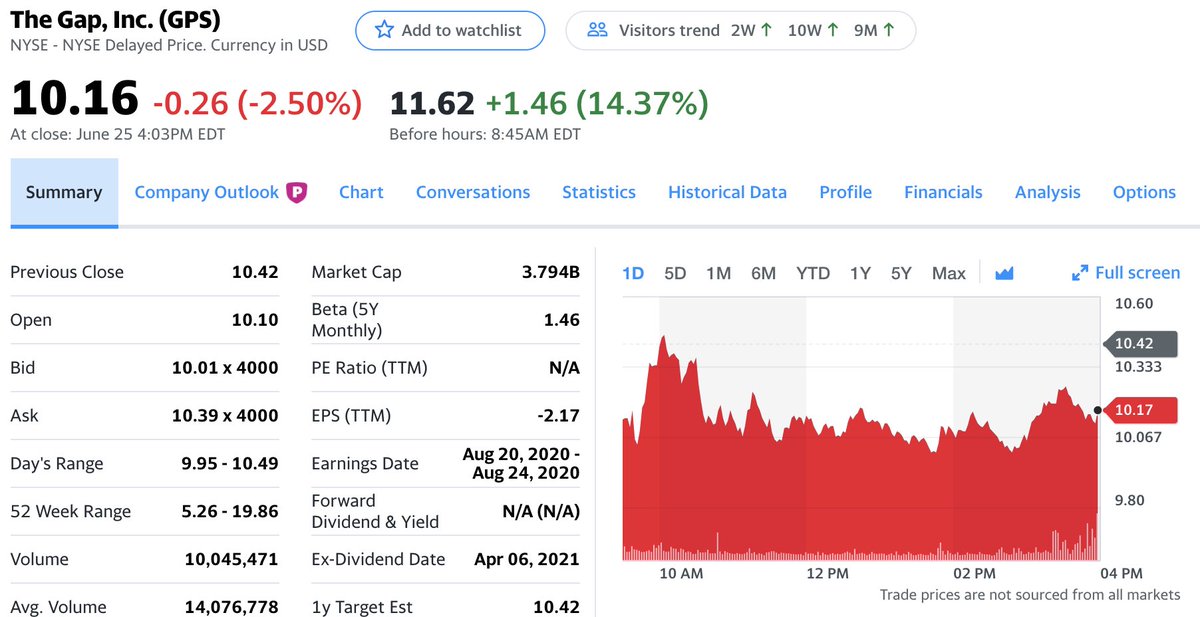Go to the Conversations tab
The image size is (1200, 617).
pyautogui.click(x=473, y=192)
